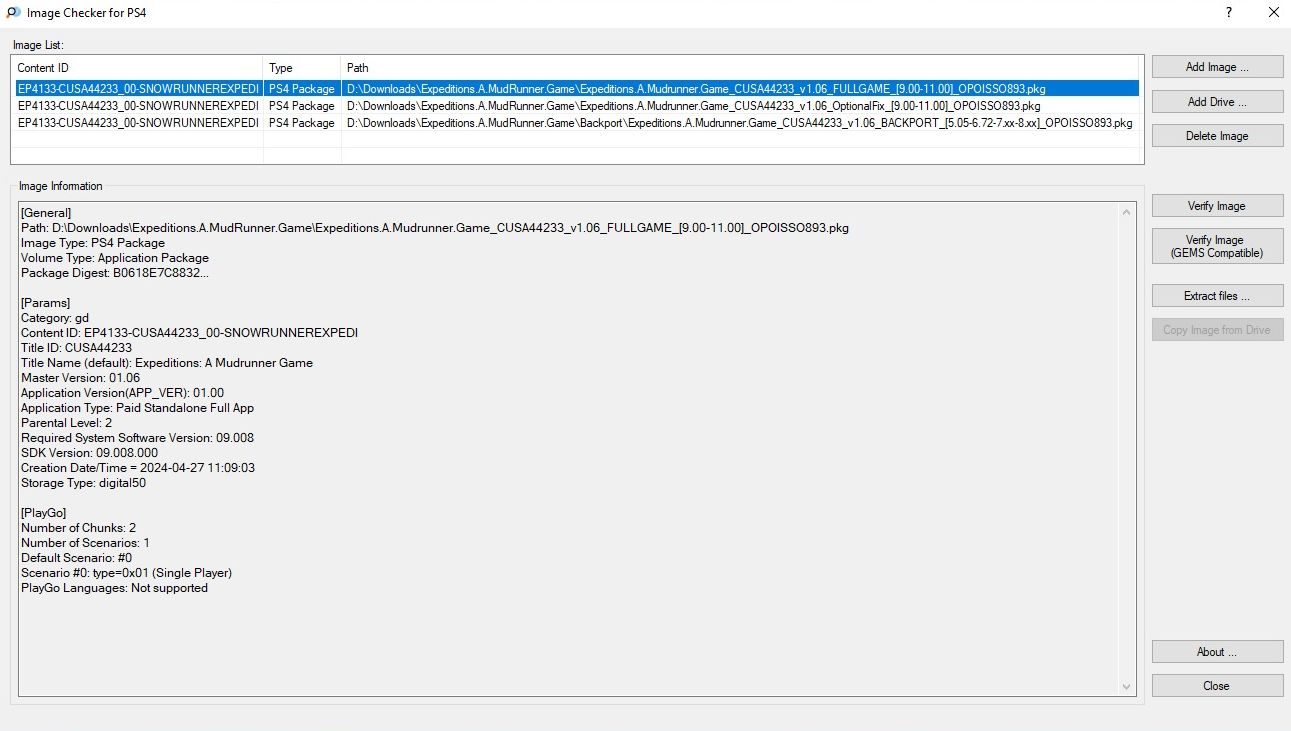This screenshot has width=1291, height=731.
Task: Sort by the Type column header
Action: point(303,68)
